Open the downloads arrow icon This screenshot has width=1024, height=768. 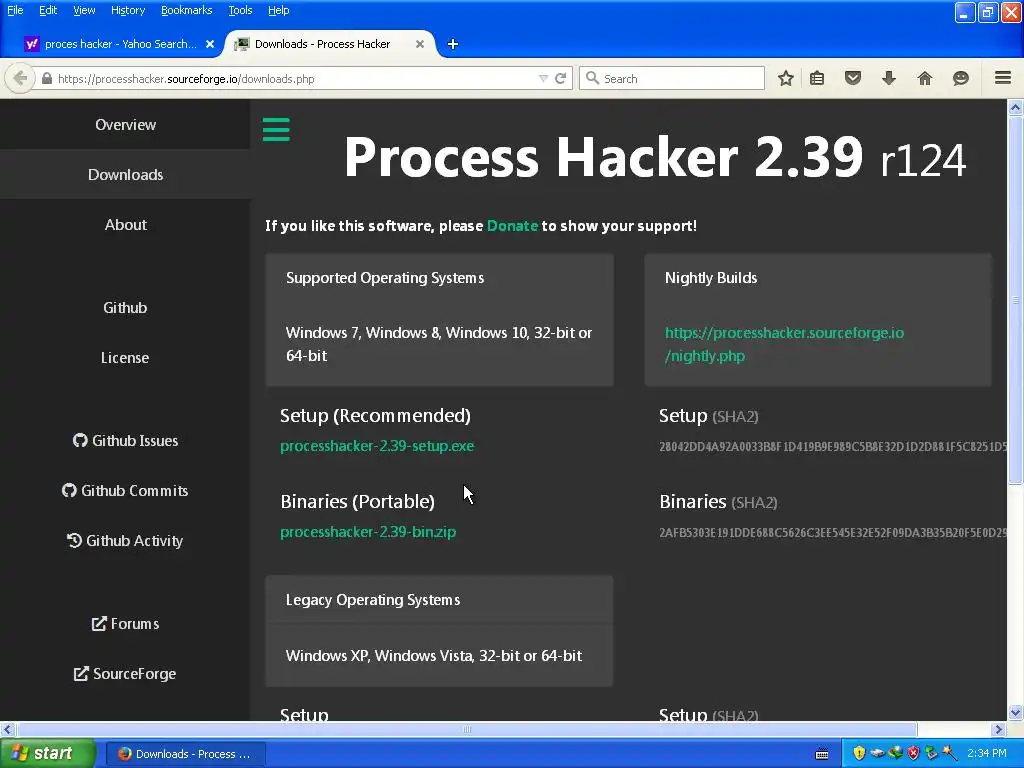(889, 78)
